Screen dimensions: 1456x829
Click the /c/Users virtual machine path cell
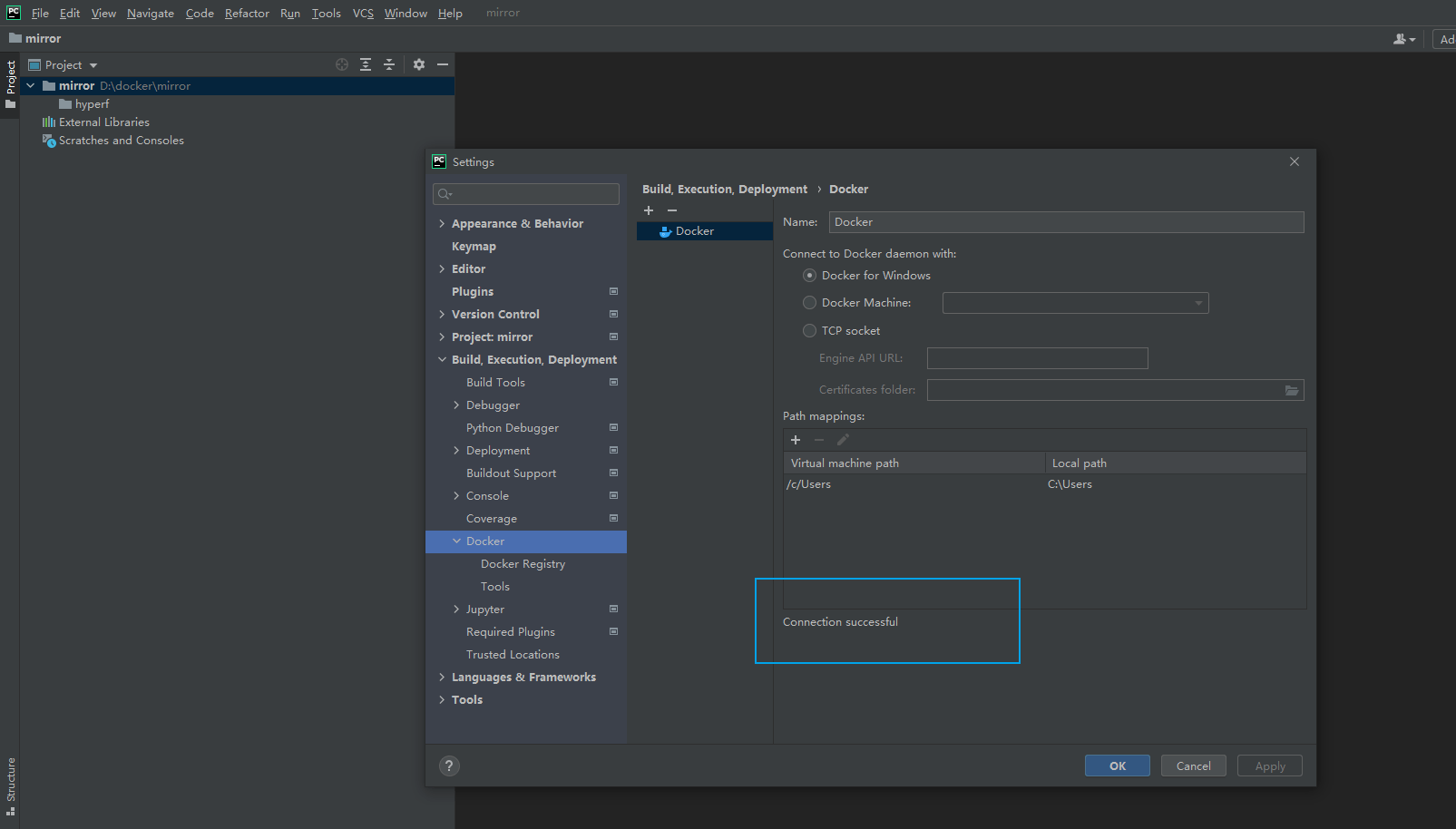(914, 484)
